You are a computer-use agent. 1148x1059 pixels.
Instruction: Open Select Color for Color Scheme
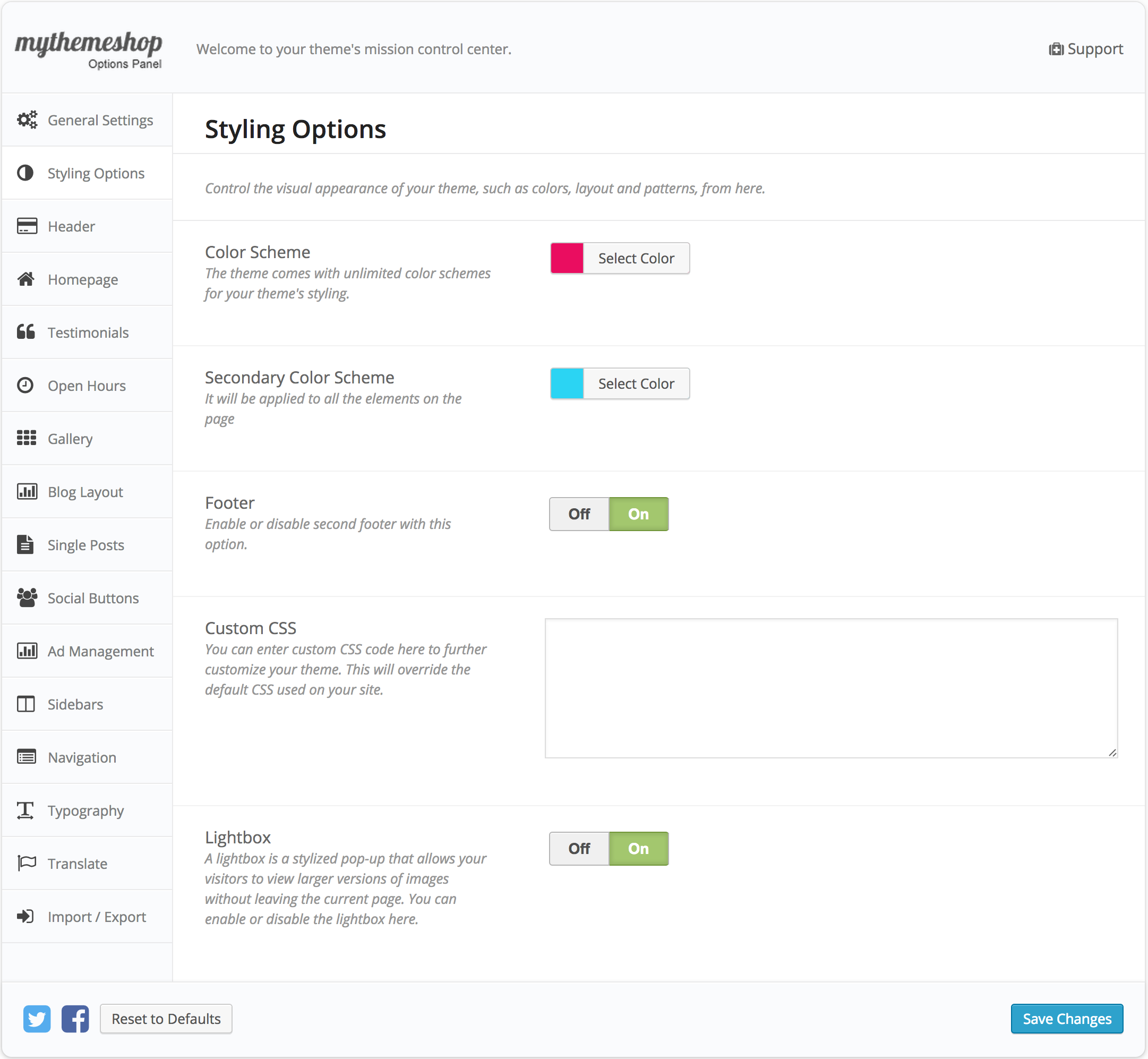(x=636, y=259)
